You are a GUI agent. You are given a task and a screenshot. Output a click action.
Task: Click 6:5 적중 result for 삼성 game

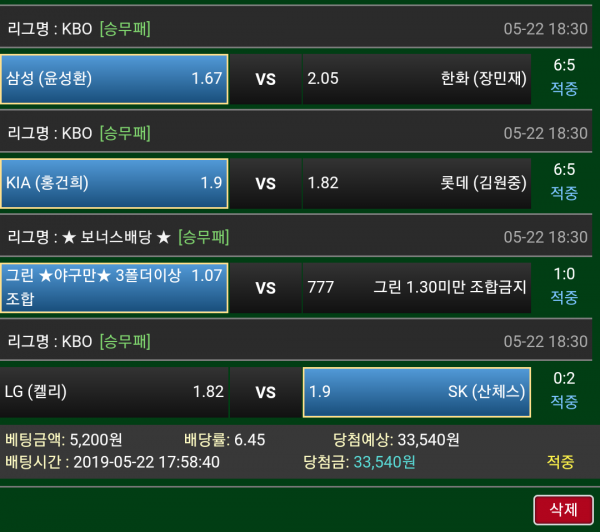pyautogui.click(x=564, y=77)
